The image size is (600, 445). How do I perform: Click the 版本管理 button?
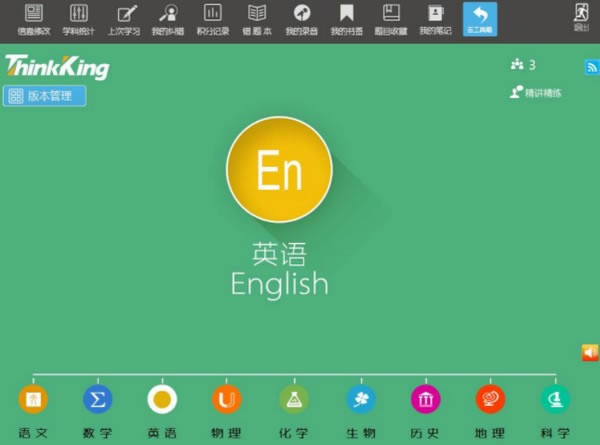coord(45,96)
